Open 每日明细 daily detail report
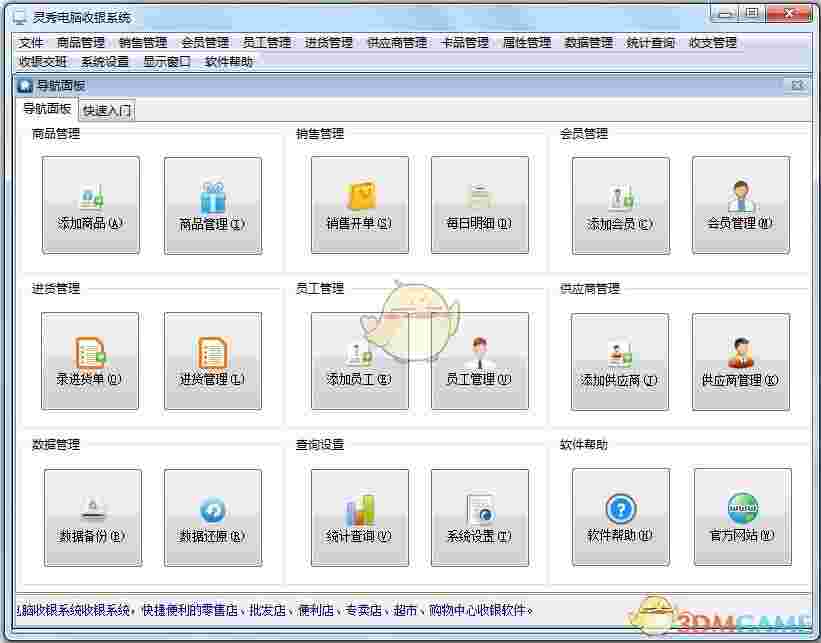 (x=480, y=205)
